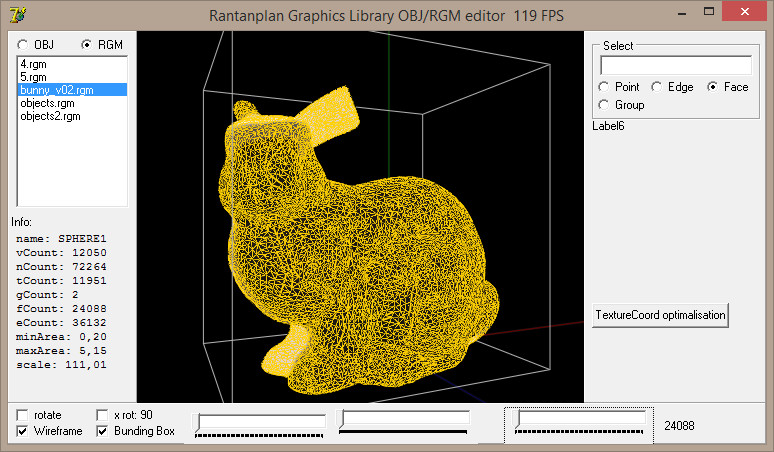Choose objects2.rgm from the list
Screen dimensions: 774x452
pyautogui.click(x=50, y=116)
